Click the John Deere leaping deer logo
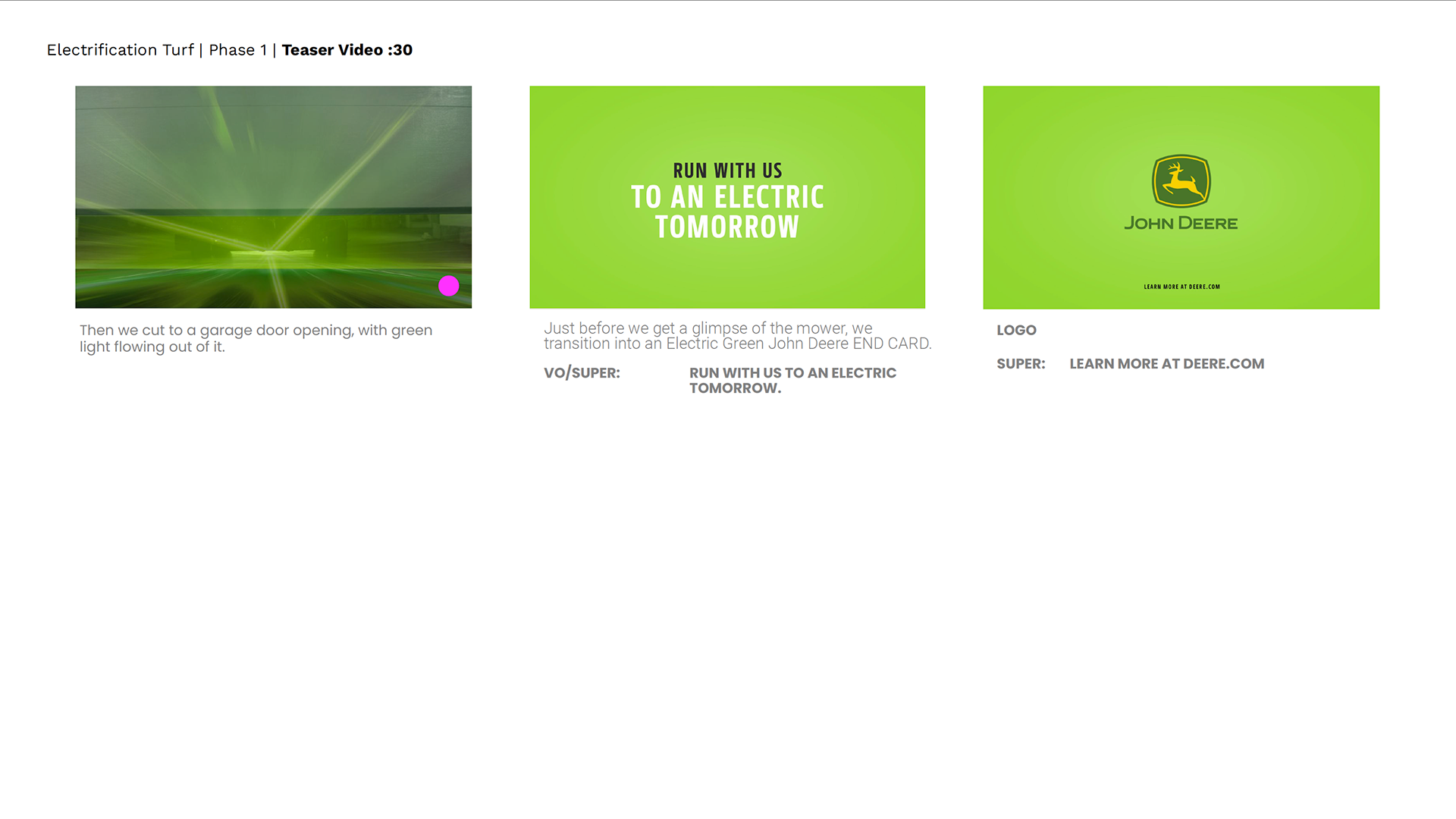This screenshot has height=819, width=1456. coord(1181,181)
